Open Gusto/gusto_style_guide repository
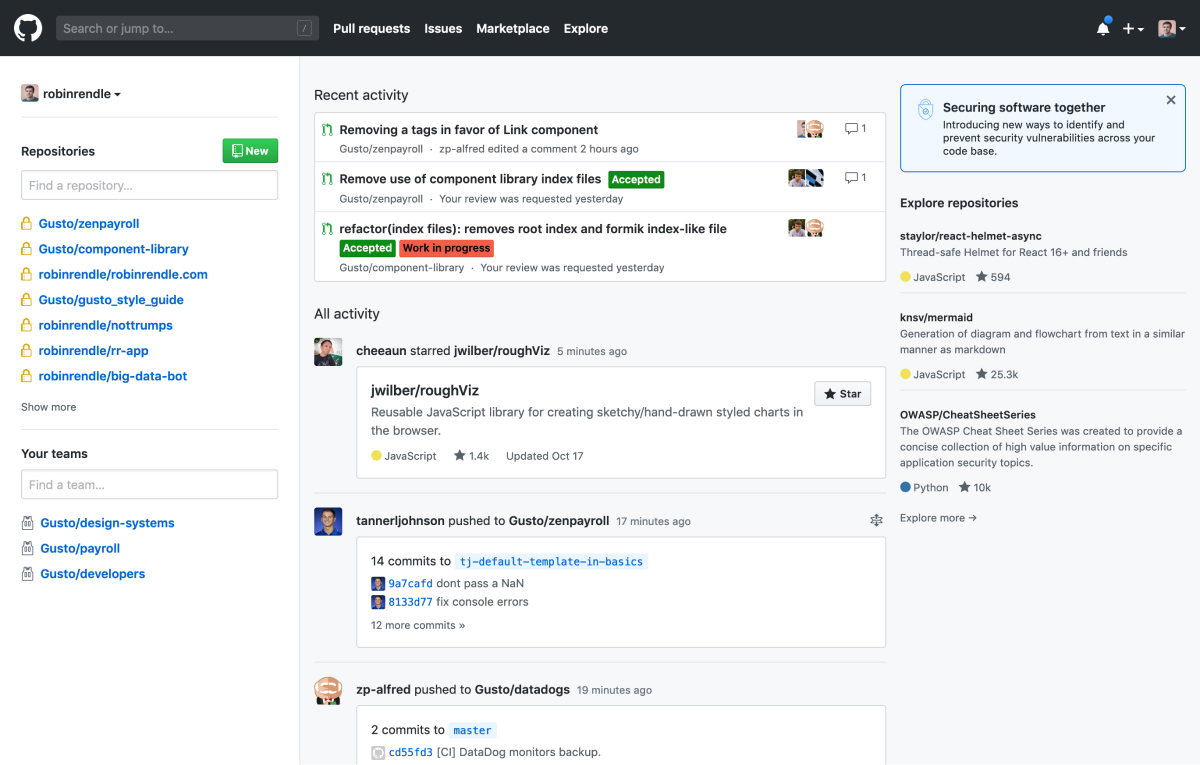 click(x=111, y=300)
